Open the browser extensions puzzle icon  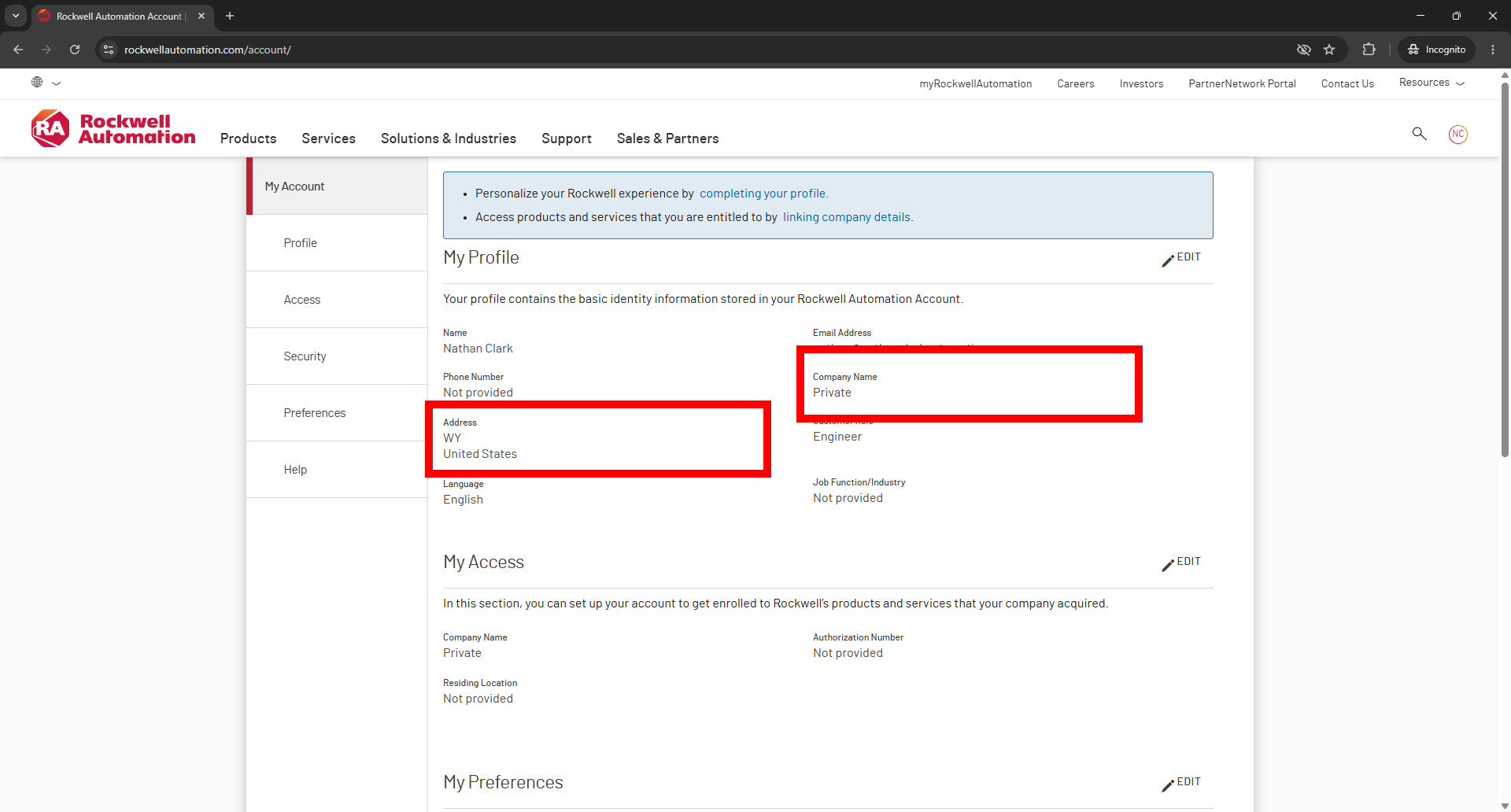tap(1369, 50)
